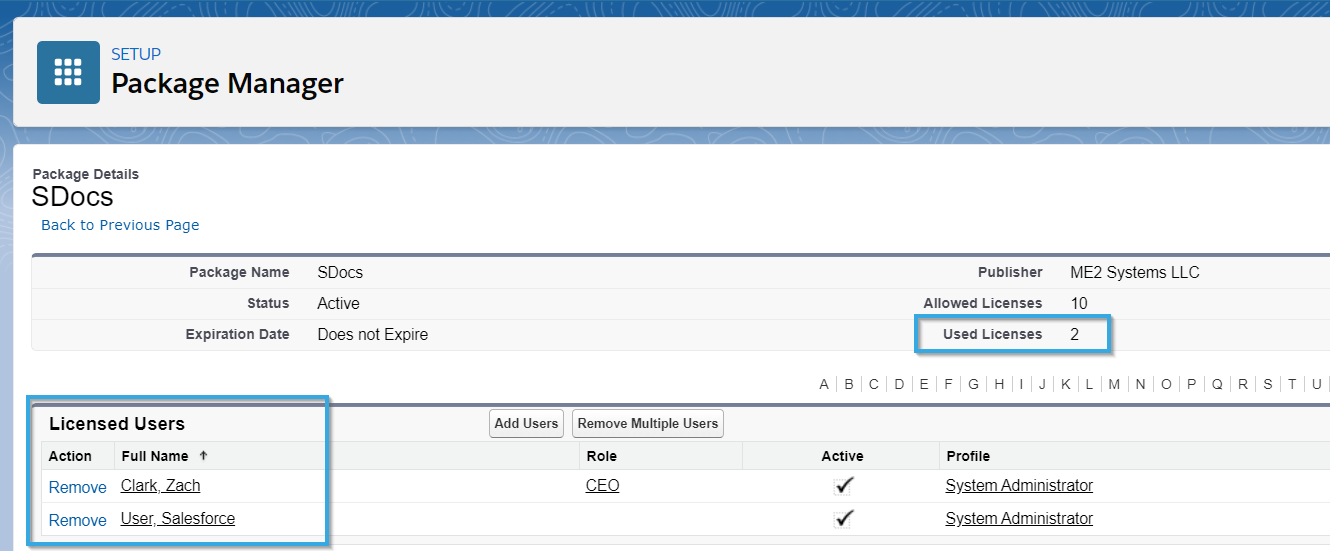Toggle Active checkbox for Clark, Zach

point(843,486)
